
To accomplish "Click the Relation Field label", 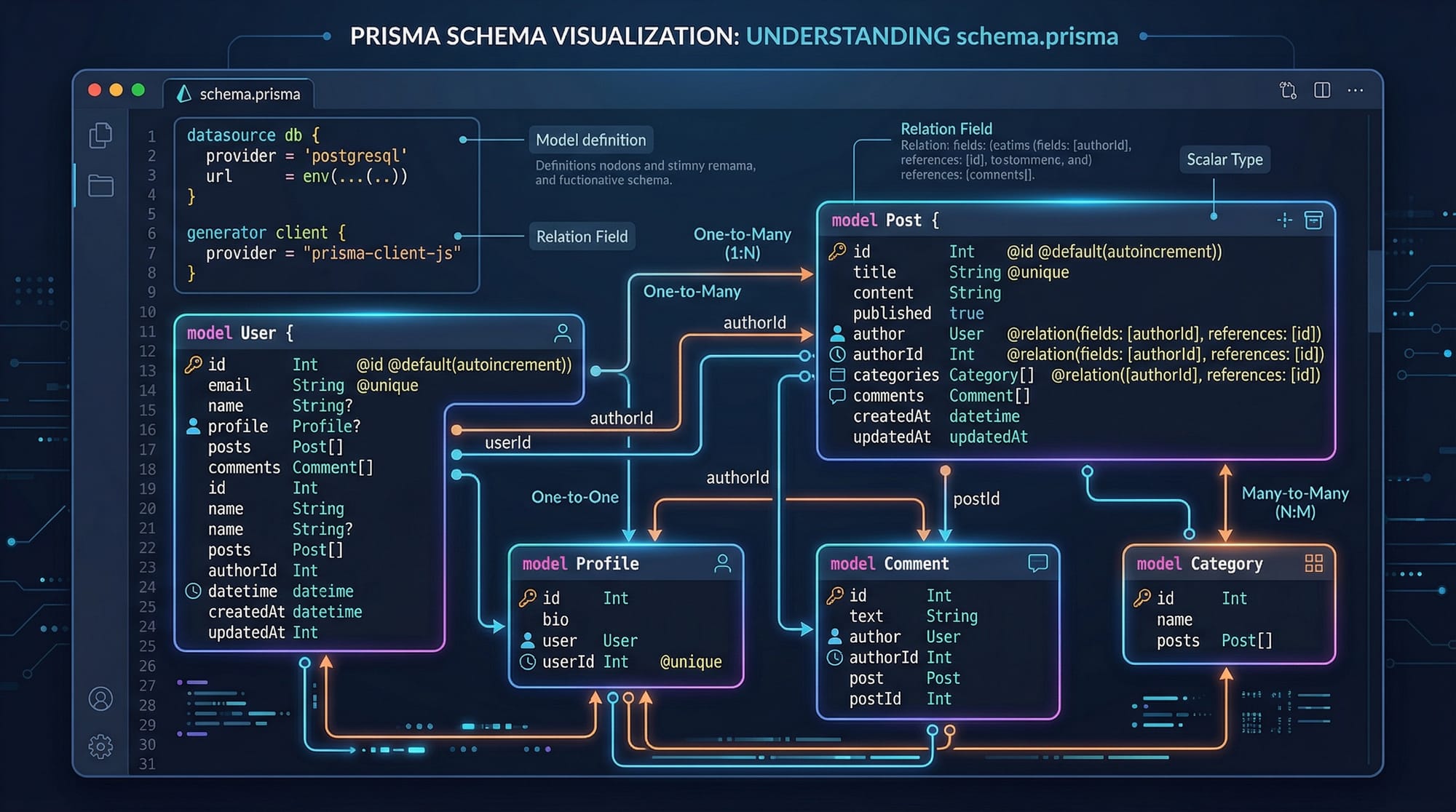I will coord(582,236).
